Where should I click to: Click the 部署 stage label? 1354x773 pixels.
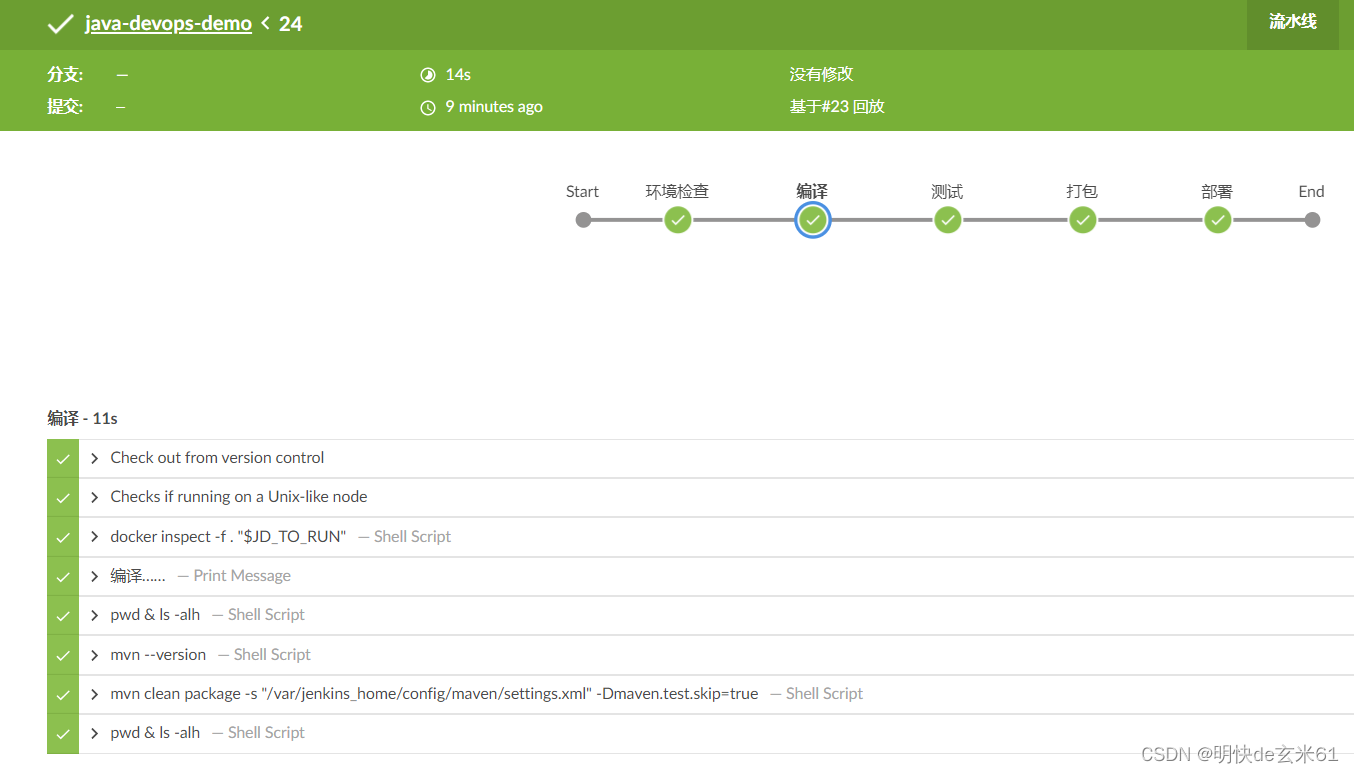point(1217,191)
